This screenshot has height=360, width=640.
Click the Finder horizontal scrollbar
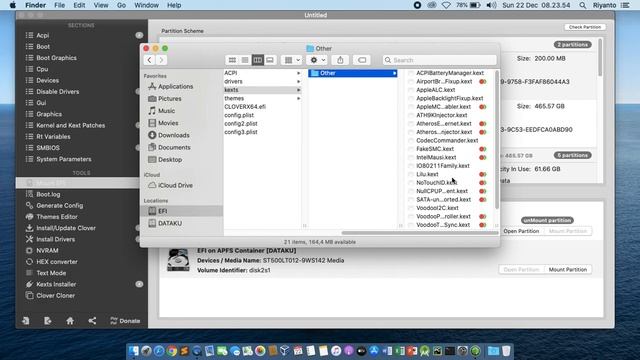tap(420, 233)
